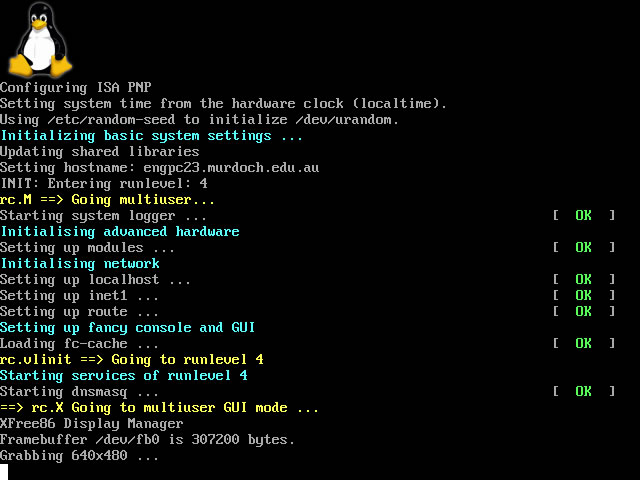This screenshot has width=640, height=480.
Task: Click the 'Configuring ISA PNP' line
Action: [x=76, y=87]
